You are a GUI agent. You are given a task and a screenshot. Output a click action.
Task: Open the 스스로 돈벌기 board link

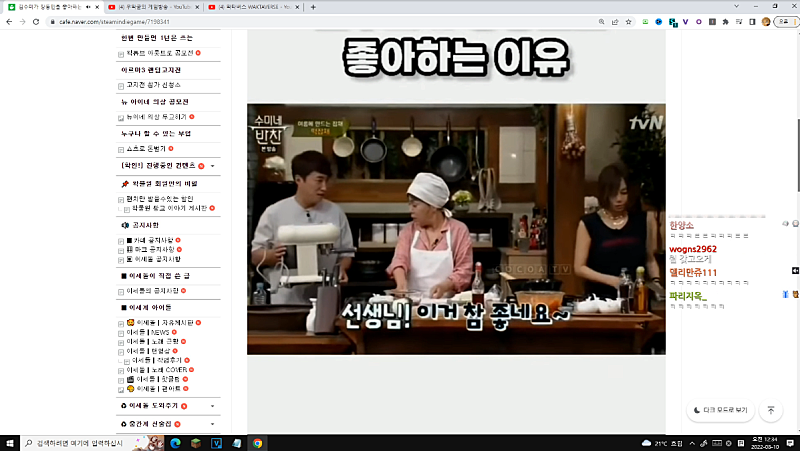click(x=146, y=149)
